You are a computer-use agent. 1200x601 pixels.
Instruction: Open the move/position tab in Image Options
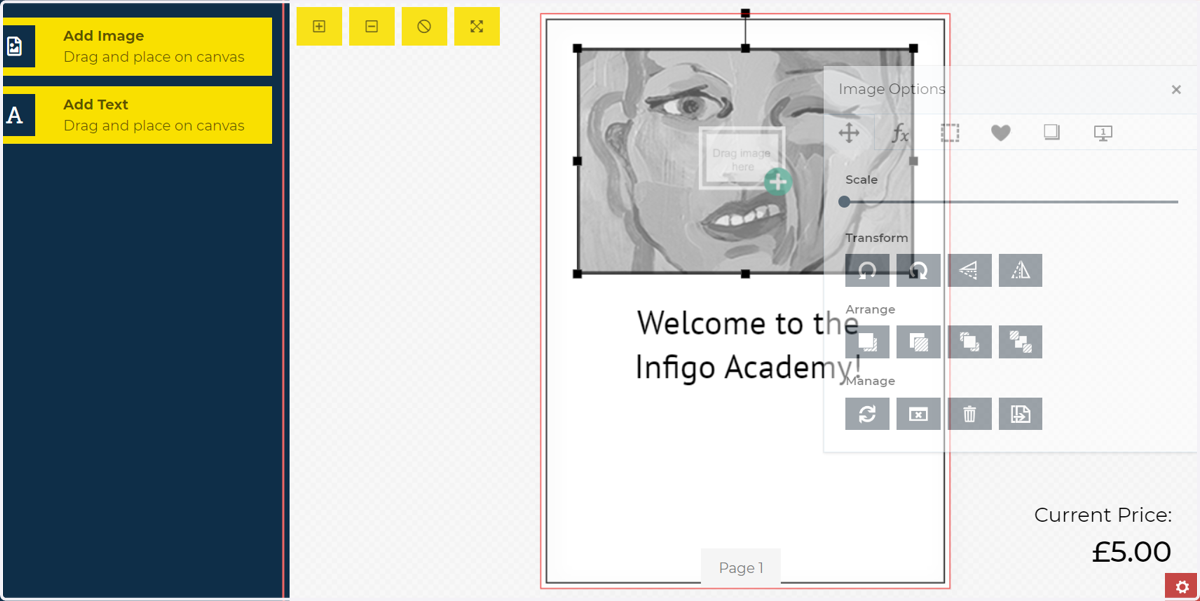click(x=849, y=133)
